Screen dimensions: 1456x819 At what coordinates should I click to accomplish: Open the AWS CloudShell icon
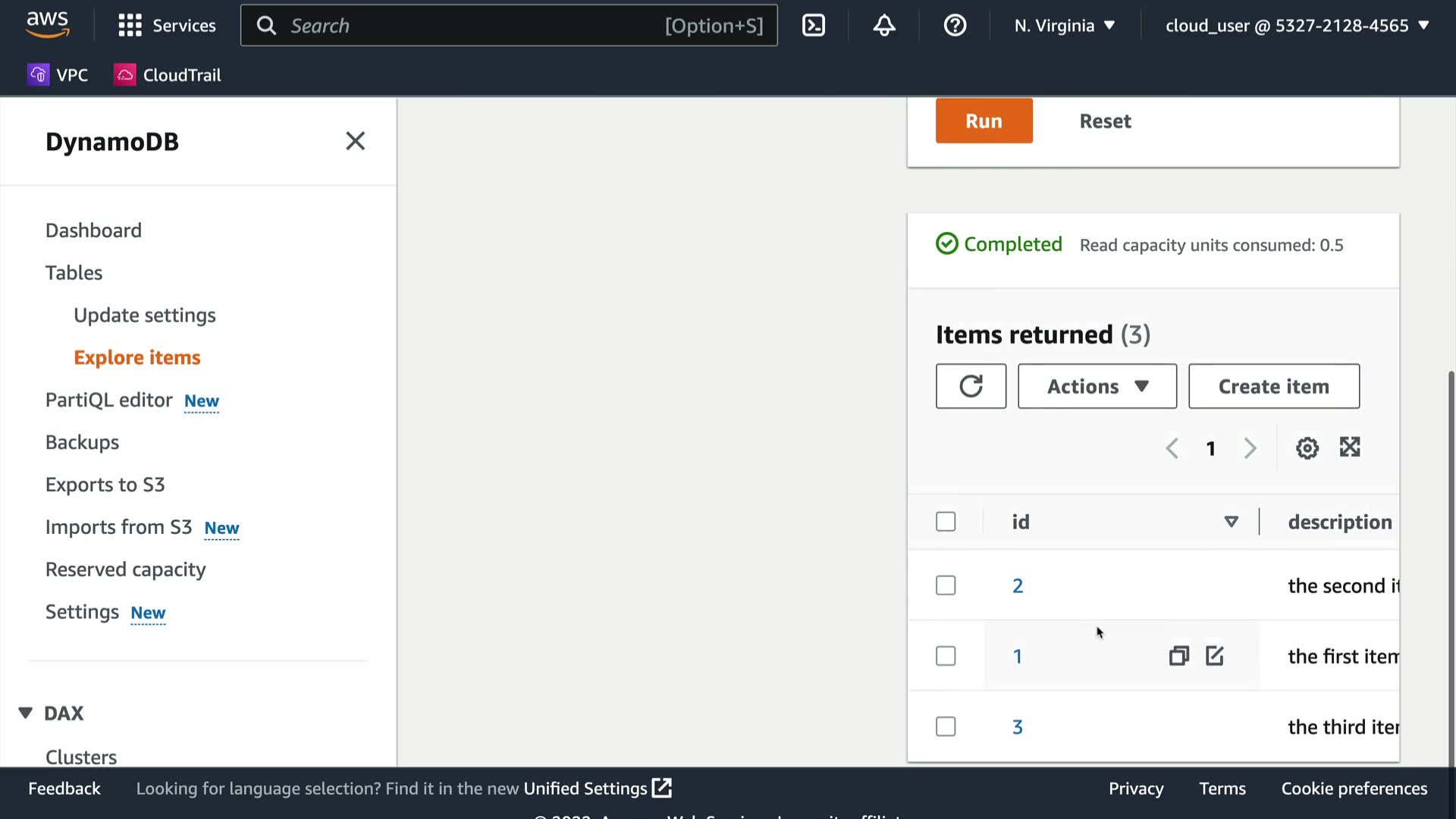[x=813, y=26]
